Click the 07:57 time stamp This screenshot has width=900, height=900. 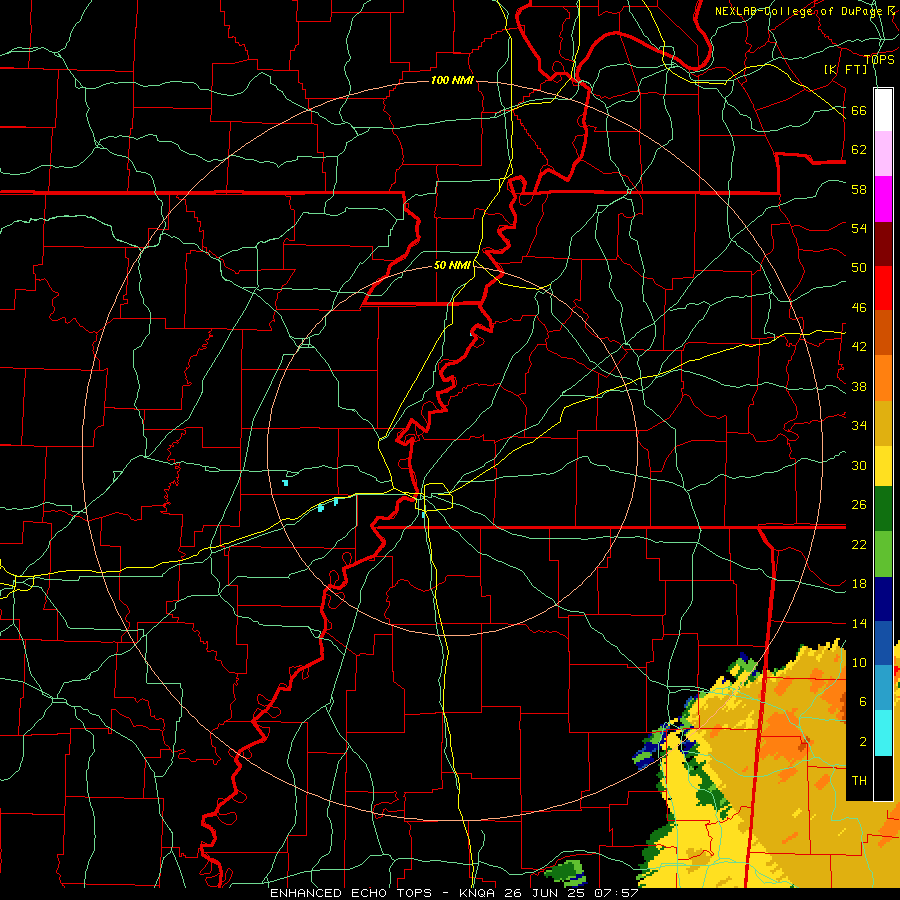tap(618, 893)
